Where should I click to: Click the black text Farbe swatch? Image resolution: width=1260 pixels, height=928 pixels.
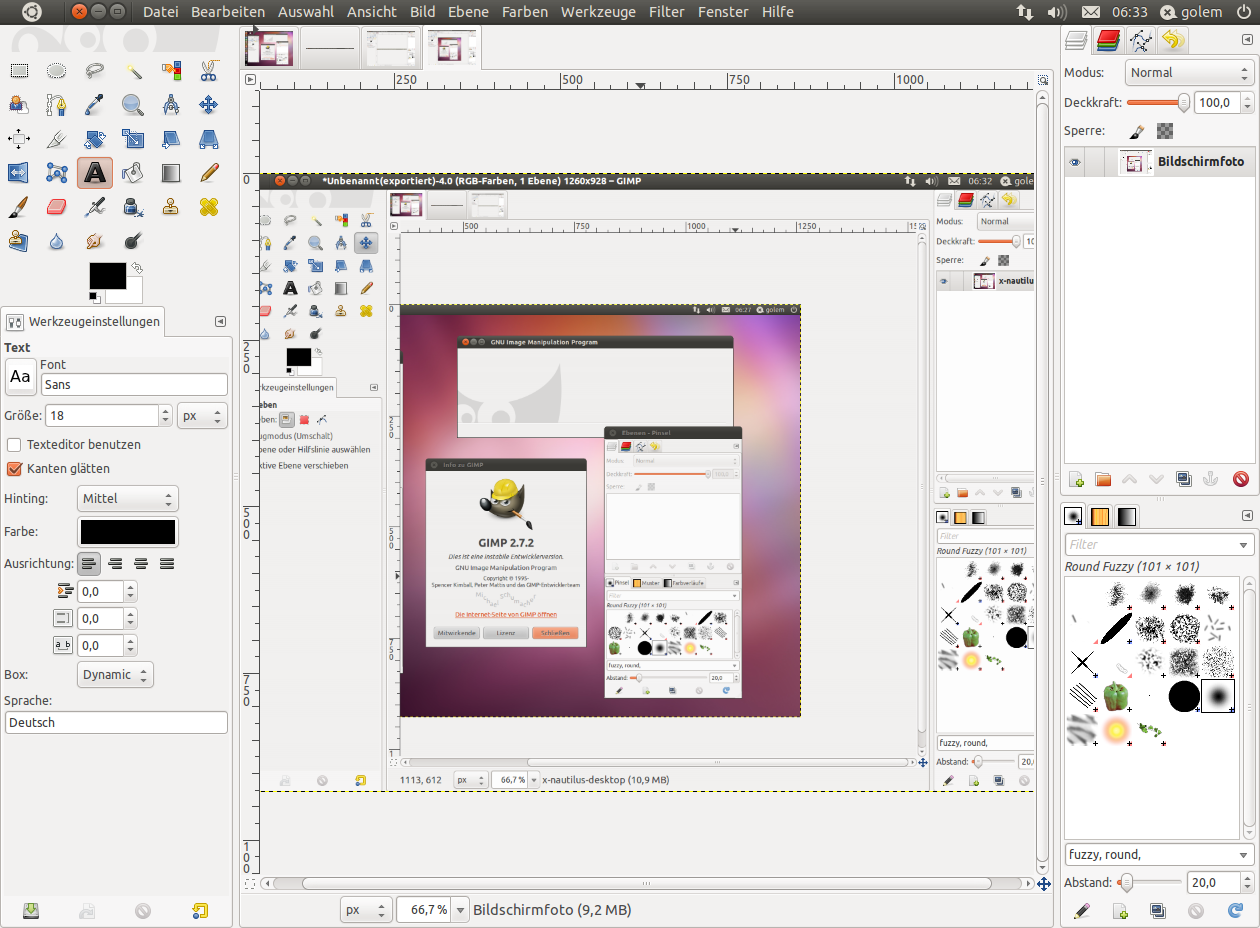[x=128, y=532]
